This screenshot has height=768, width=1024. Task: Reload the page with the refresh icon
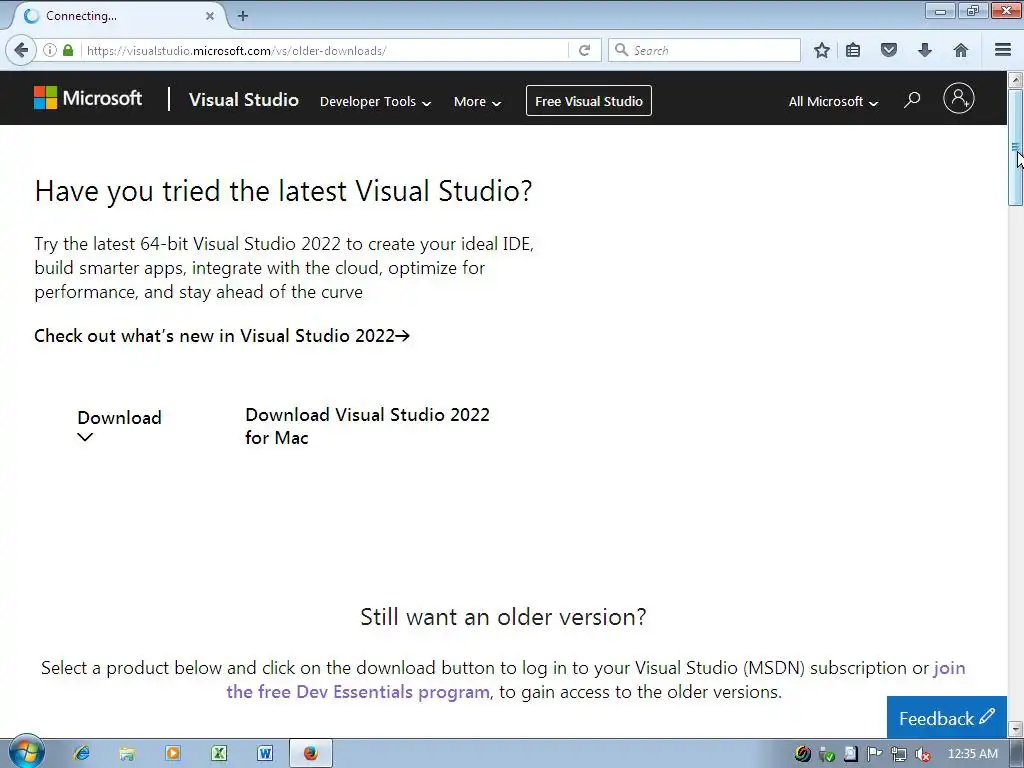tap(584, 50)
